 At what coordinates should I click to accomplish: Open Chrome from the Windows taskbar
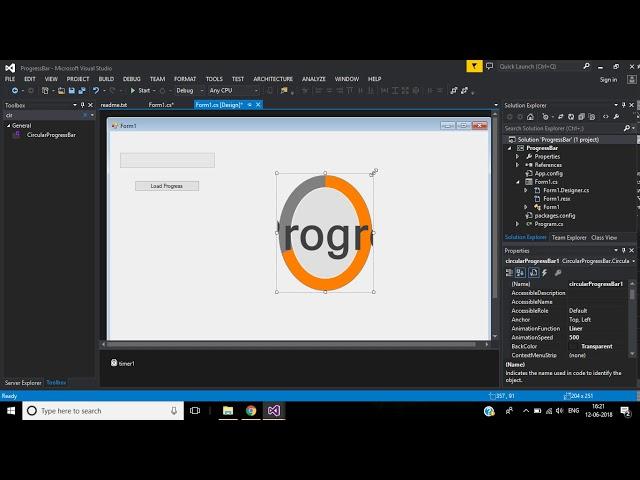[251, 410]
